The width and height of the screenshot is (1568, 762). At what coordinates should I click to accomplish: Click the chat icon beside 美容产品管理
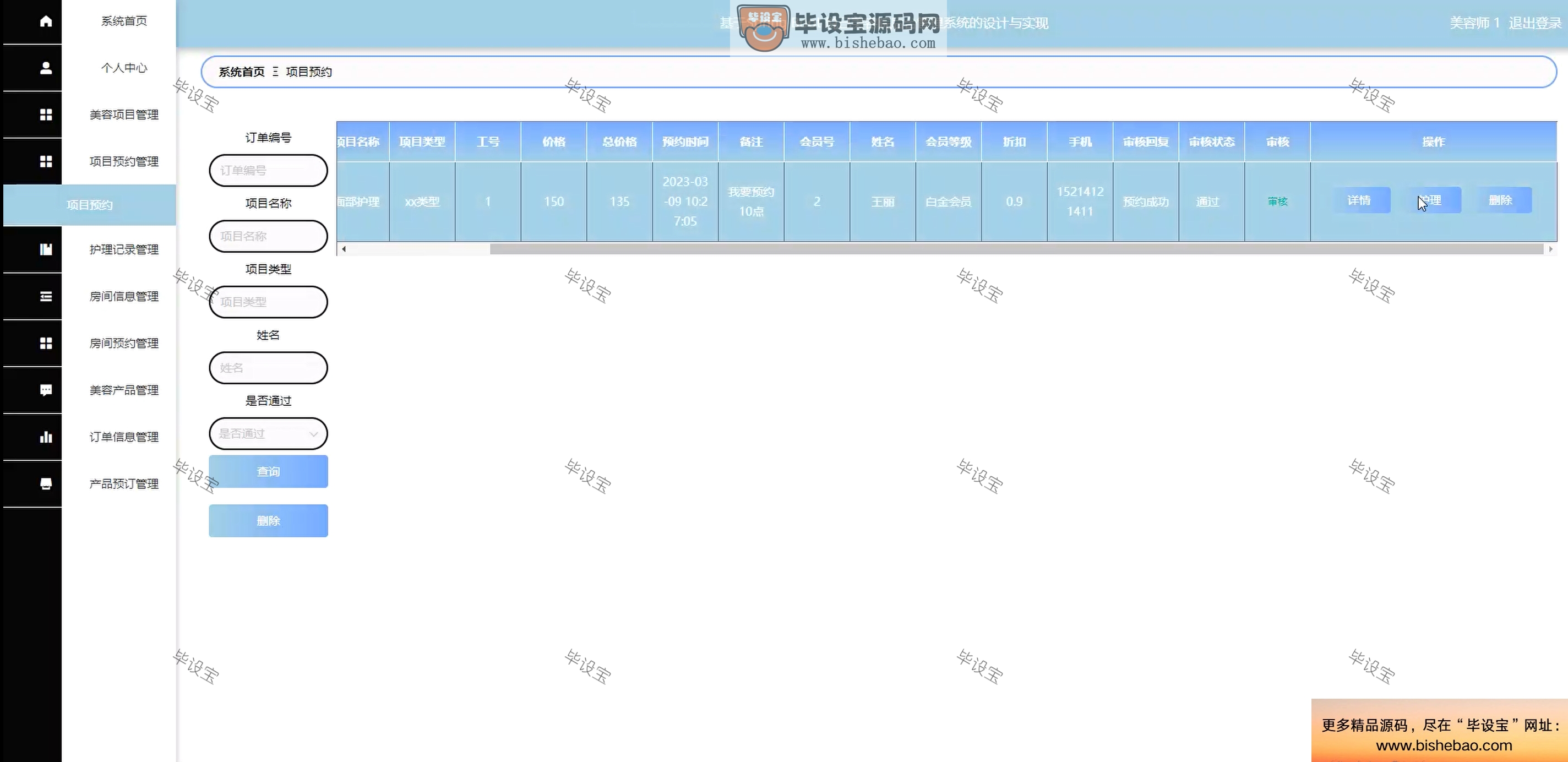46,390
